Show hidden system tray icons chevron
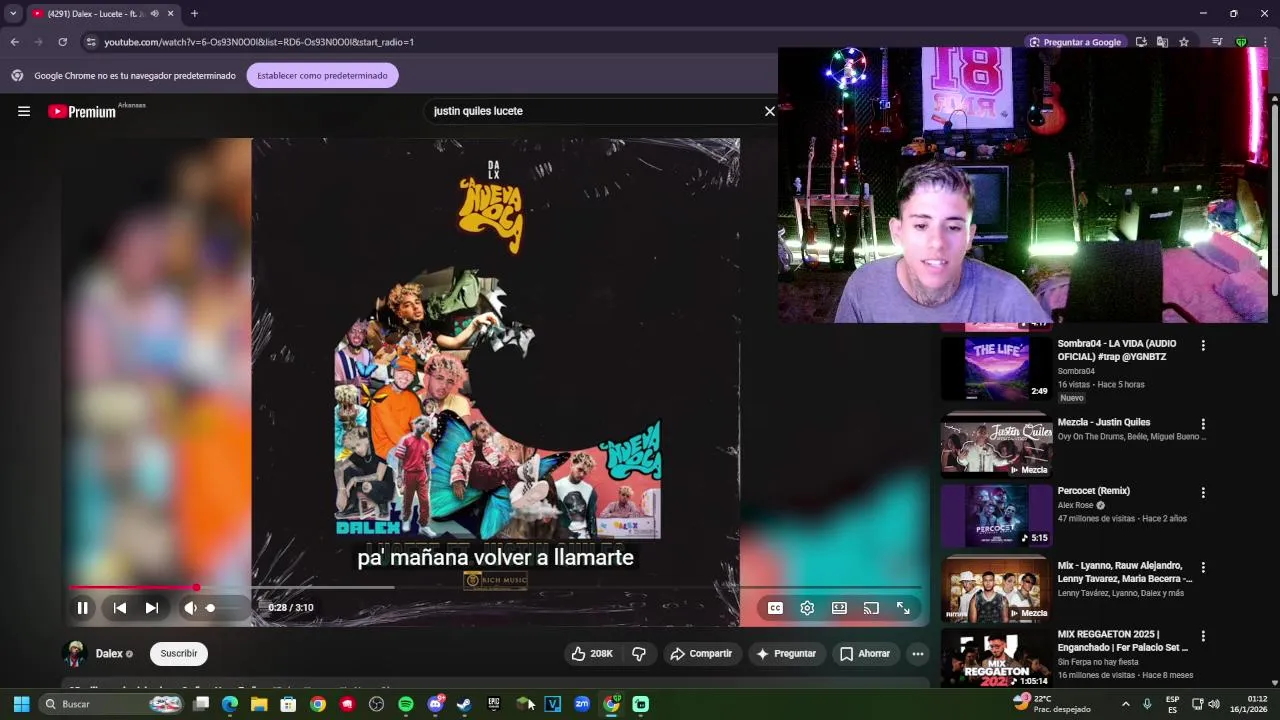1280x720 pixels. point(1125,704)
